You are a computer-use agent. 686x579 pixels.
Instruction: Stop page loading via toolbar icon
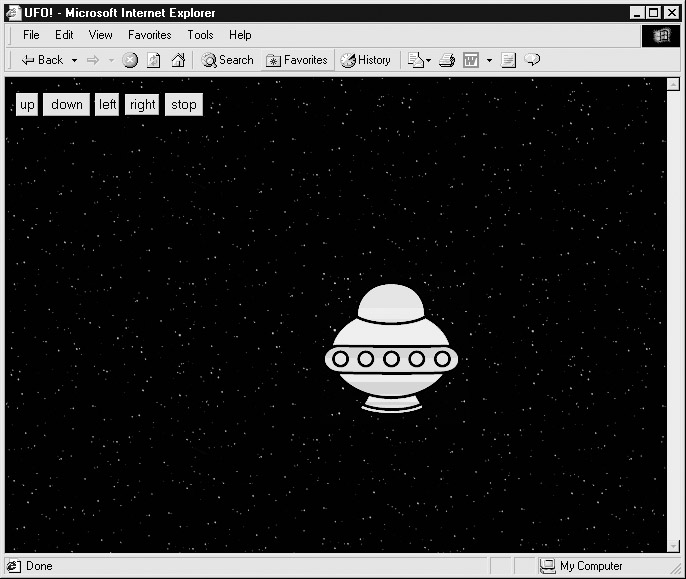tap(130, 60)
